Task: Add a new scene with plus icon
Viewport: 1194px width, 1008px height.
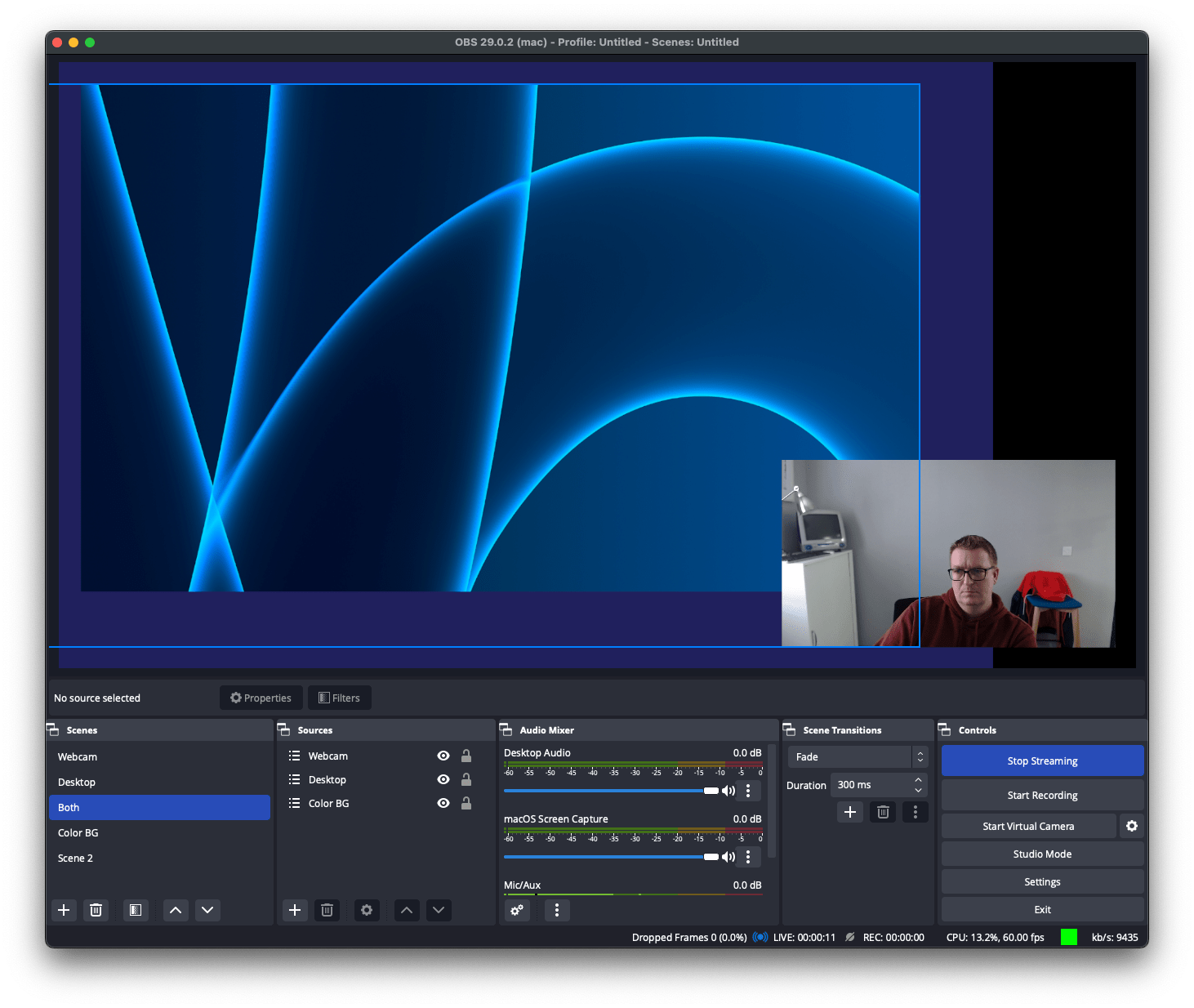Action: point(64,910)
